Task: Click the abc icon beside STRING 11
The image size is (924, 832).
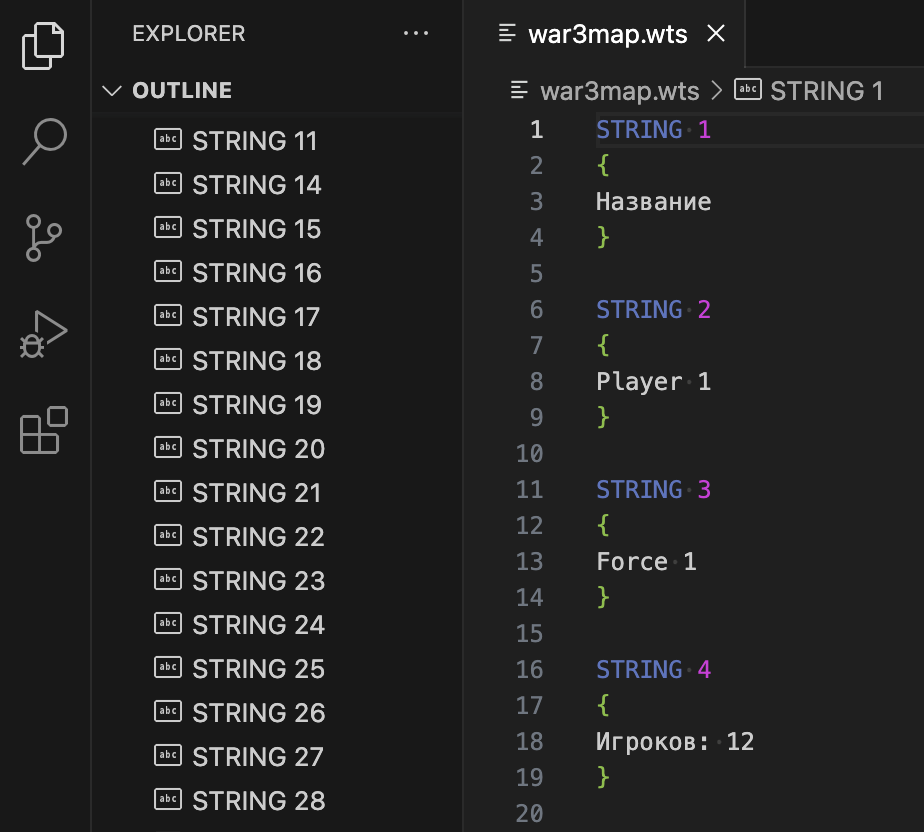Action: point(168,140)
